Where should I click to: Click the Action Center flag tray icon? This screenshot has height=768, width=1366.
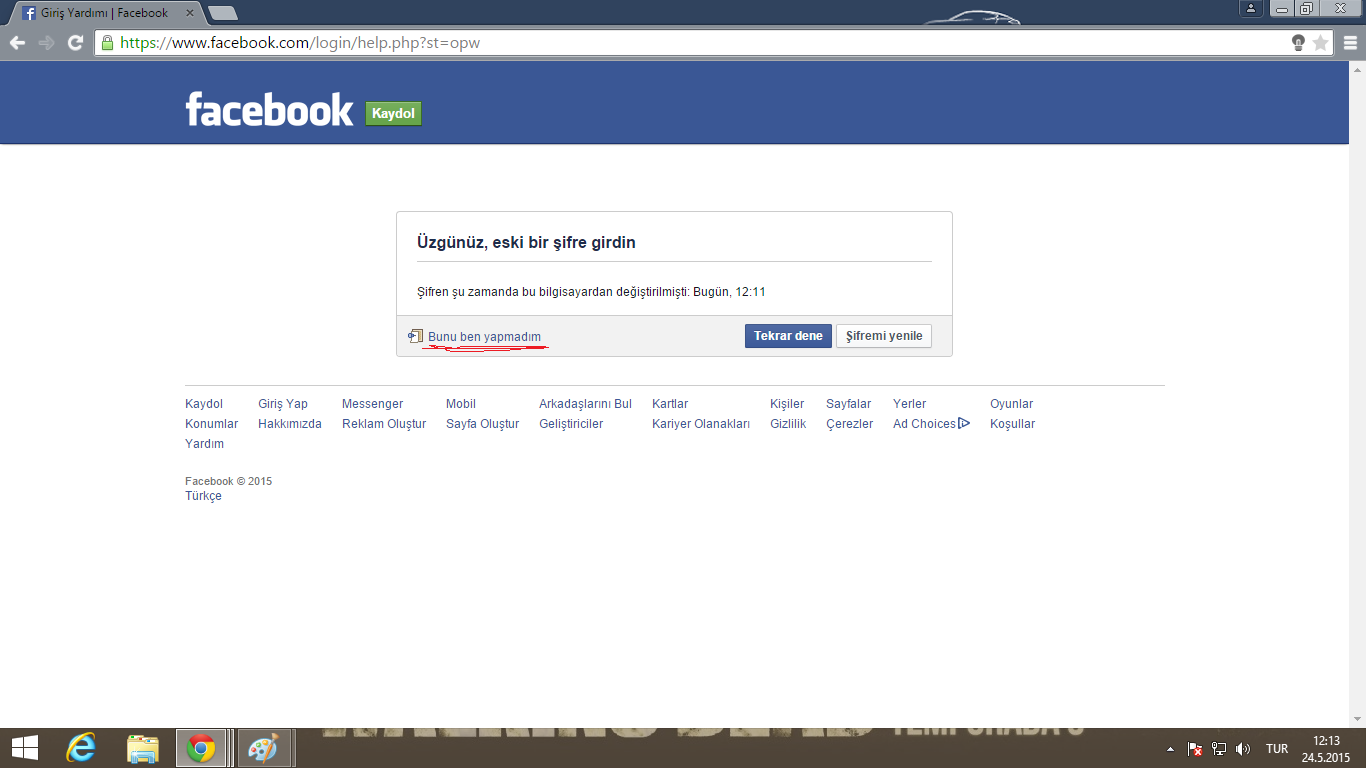tap(1195, 748)
